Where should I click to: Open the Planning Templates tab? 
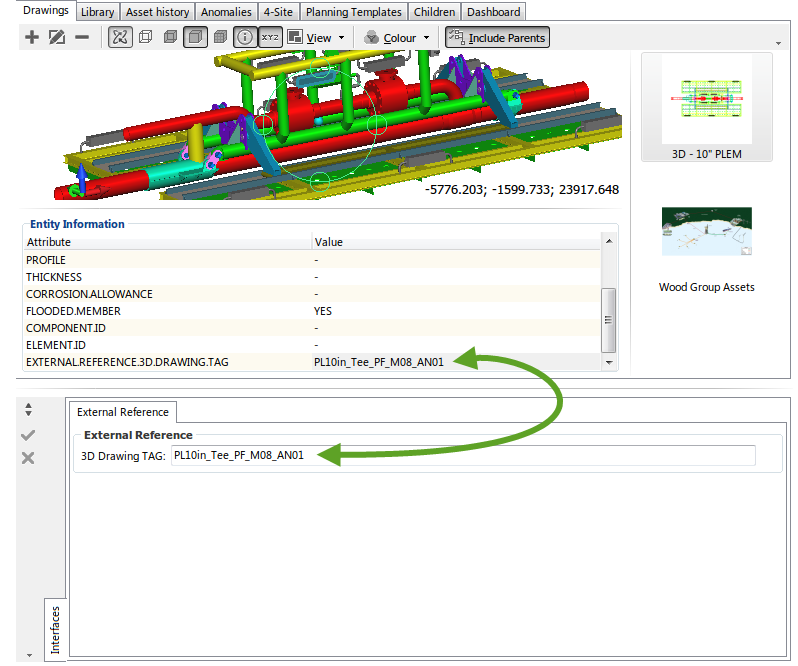click(354, 12)
